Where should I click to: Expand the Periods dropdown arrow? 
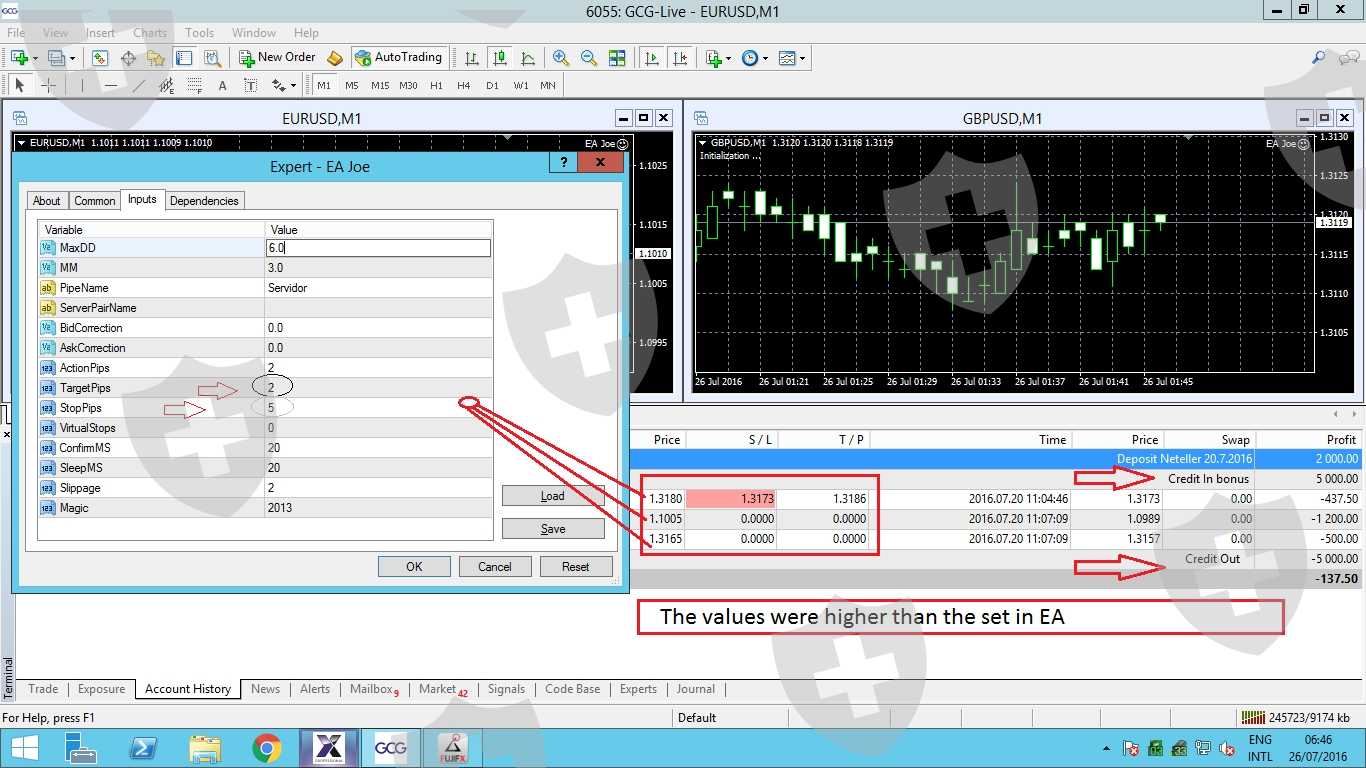coord(765,58)
